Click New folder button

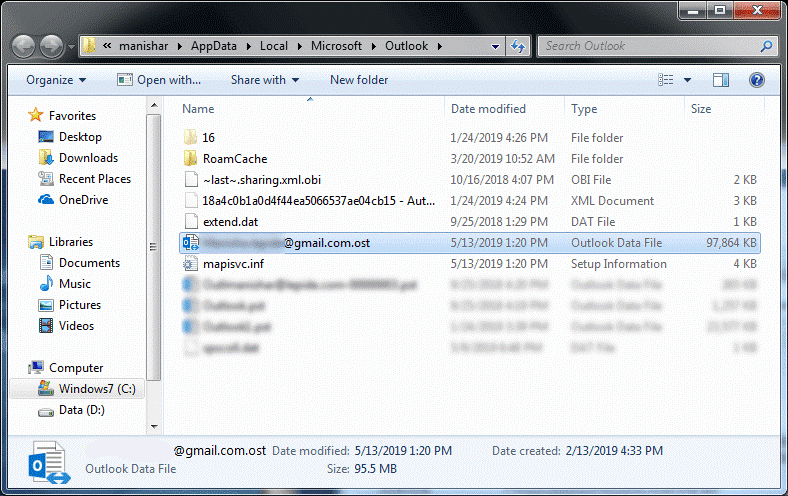pyautogui.click(x=359, y=80)
